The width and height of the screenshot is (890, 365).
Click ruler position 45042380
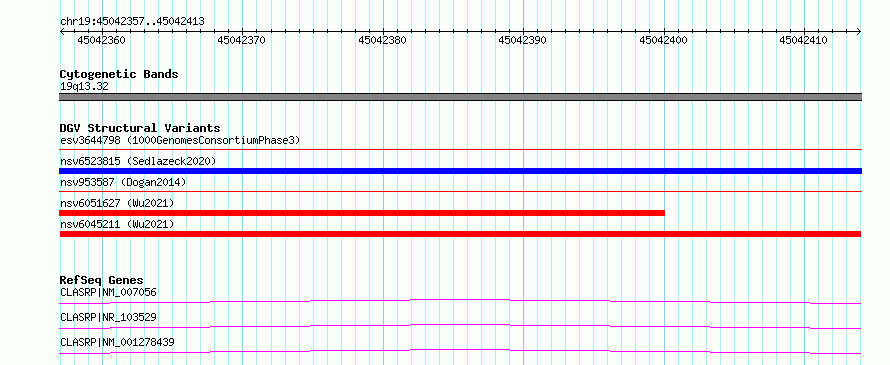pos(383,40)
